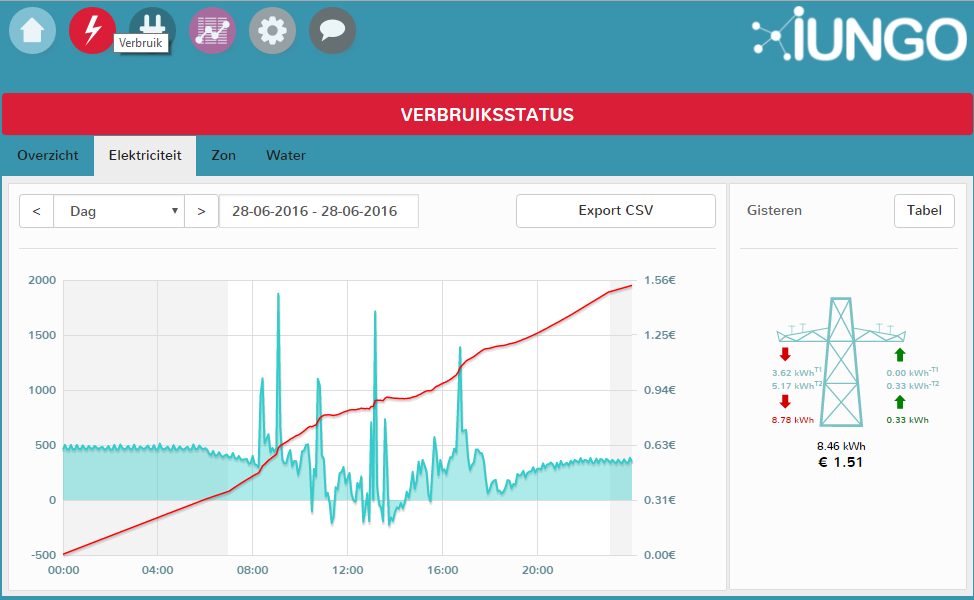The width and height of the screenshot is (974, 600).
Task: Click the 08:00 x-axis label
Action: click(252, 570)
